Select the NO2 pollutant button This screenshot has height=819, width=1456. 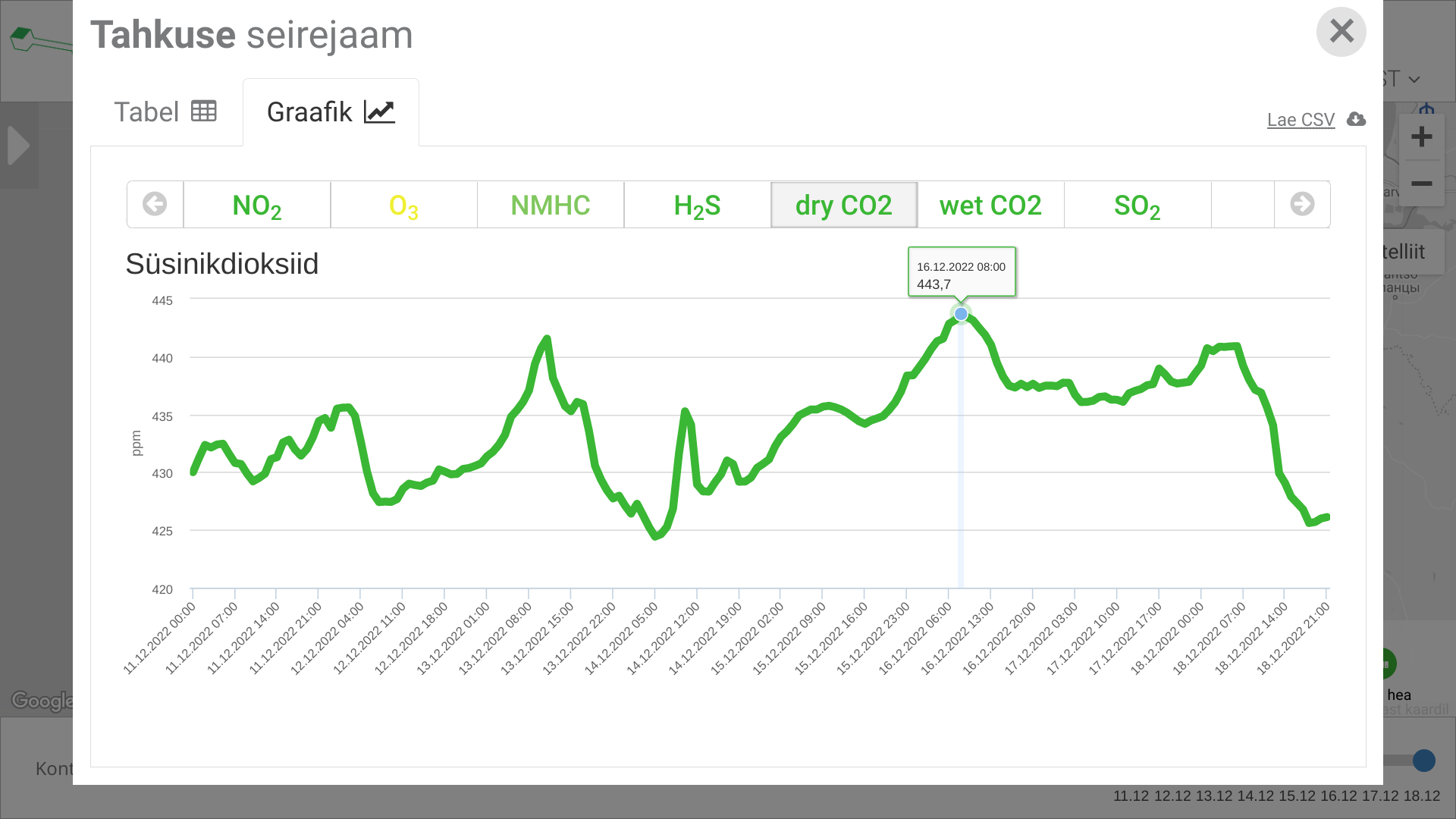coord(257,205)
